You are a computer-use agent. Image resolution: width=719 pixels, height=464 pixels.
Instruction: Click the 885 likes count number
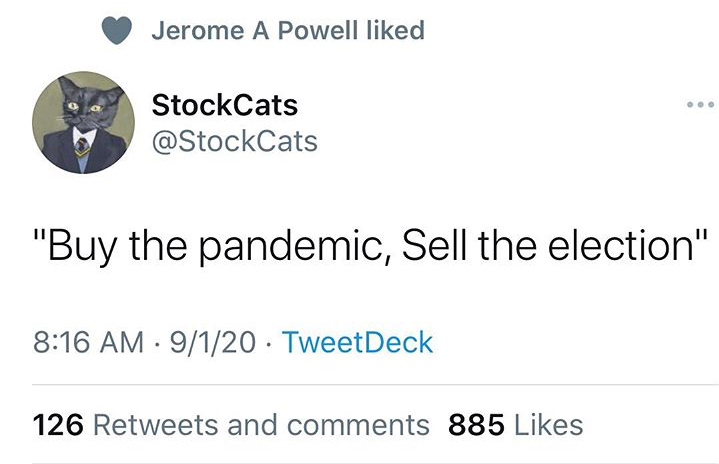(475, 424)
